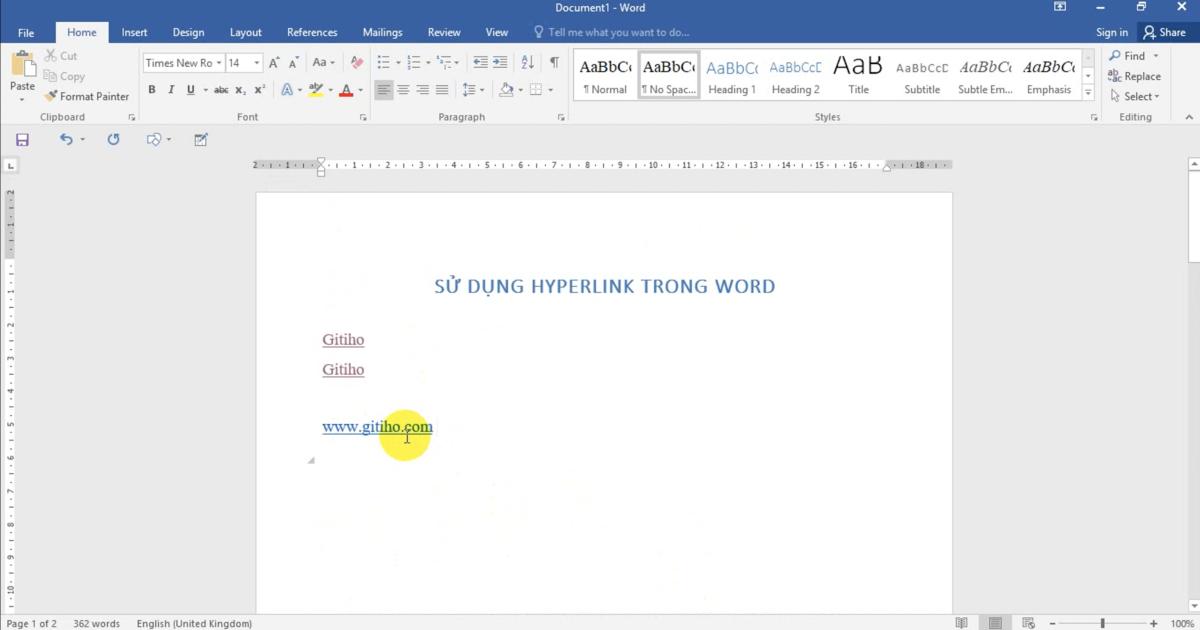Image resolution: width=1200 pixels, height=630 pixels.
Task: Click the Save icon on Quick Access Toolbar
Action: tap(22, 139)
